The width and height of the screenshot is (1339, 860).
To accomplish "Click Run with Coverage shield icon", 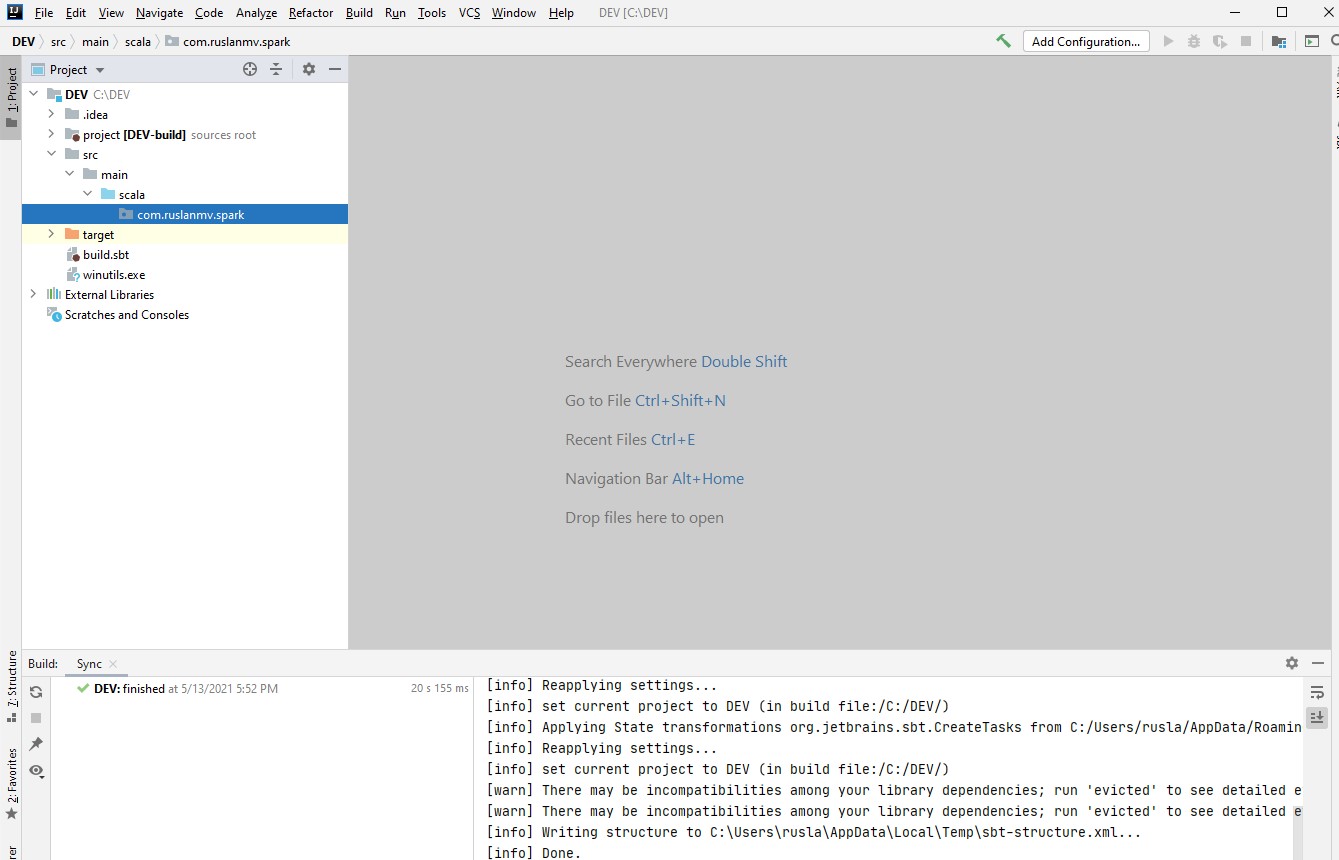I will pyautogui.click(x=1220, y=41).
